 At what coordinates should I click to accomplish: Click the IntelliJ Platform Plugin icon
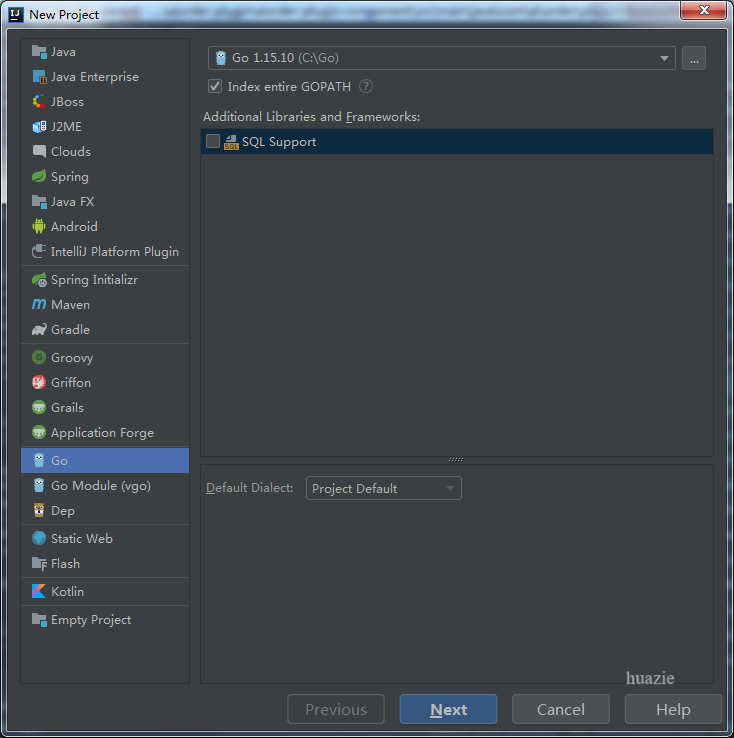(x=39, y=251)
